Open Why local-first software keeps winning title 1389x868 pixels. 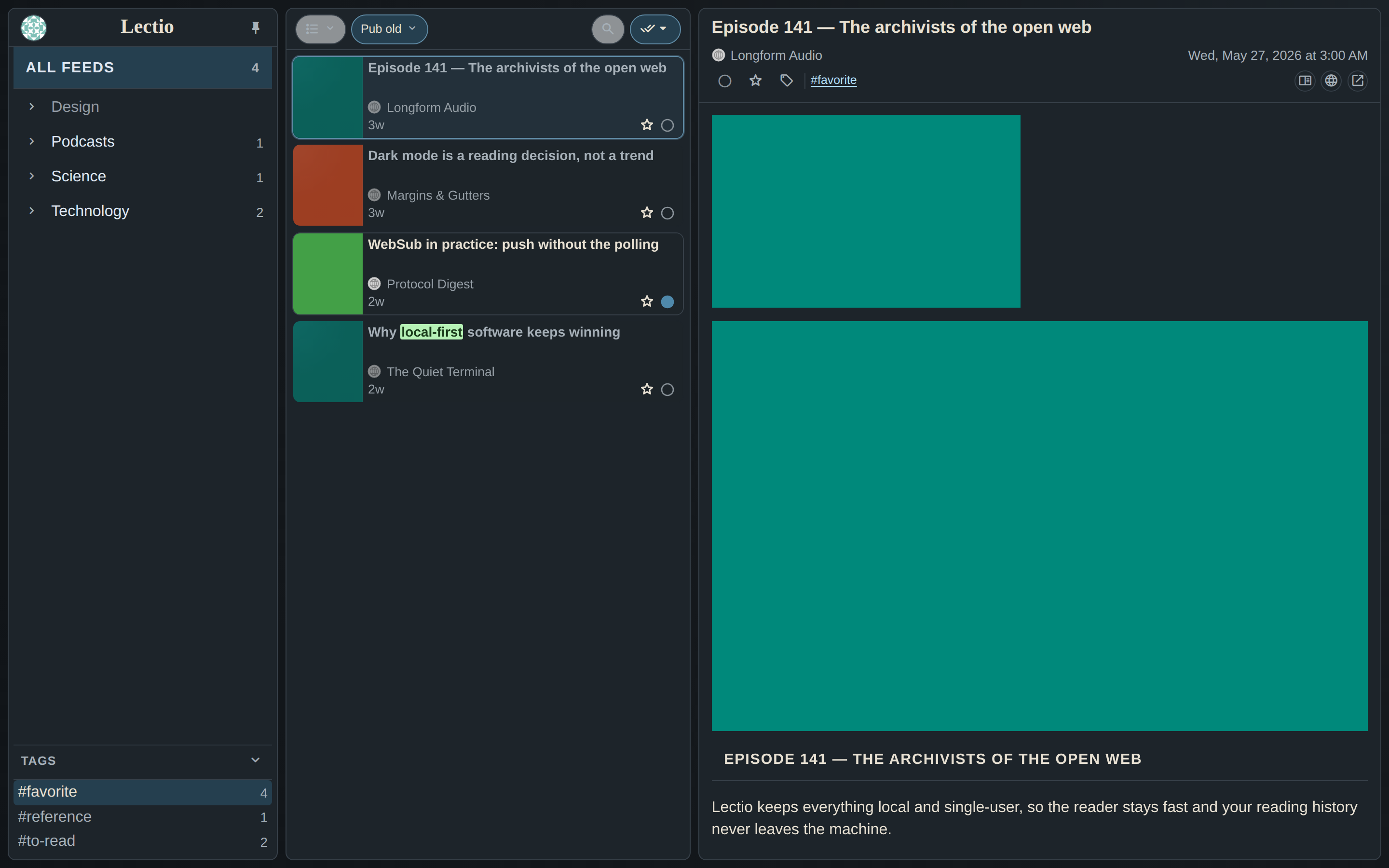pyautogui.click(x=493, y=332)
